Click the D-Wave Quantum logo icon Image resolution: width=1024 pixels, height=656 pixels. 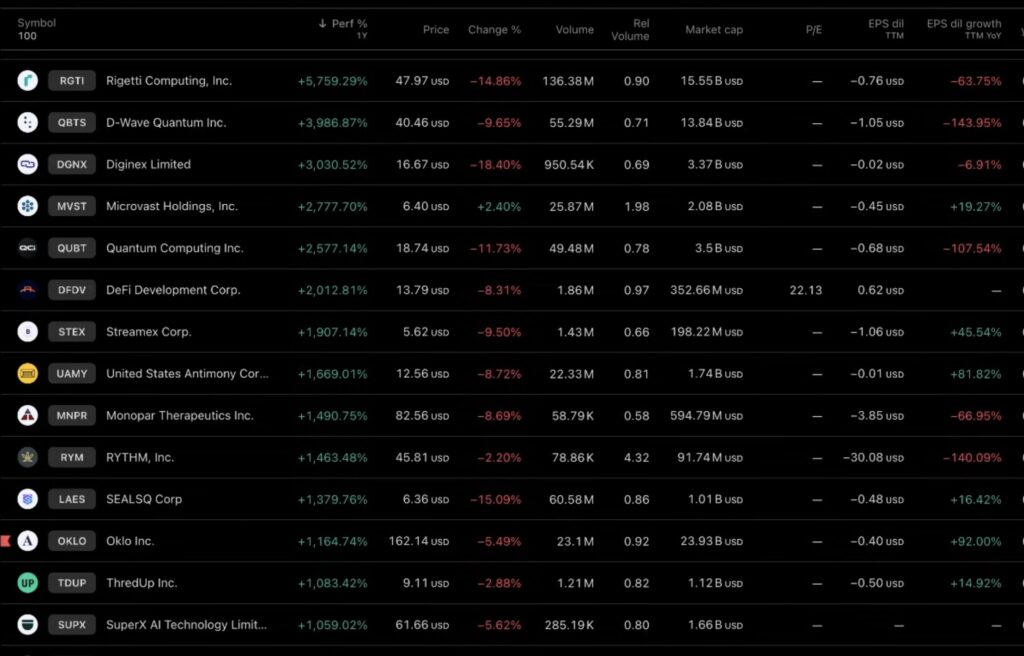click(x=27, y=123)
